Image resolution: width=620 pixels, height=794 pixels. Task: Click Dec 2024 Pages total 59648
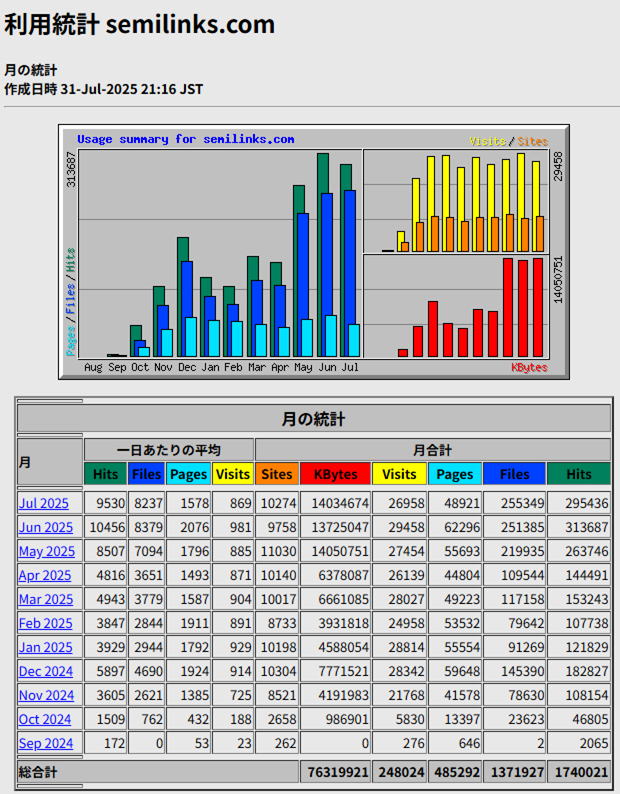pos(454,671)
